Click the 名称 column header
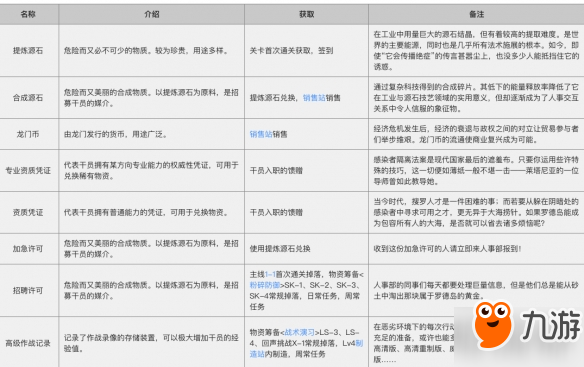 point(28,14)
